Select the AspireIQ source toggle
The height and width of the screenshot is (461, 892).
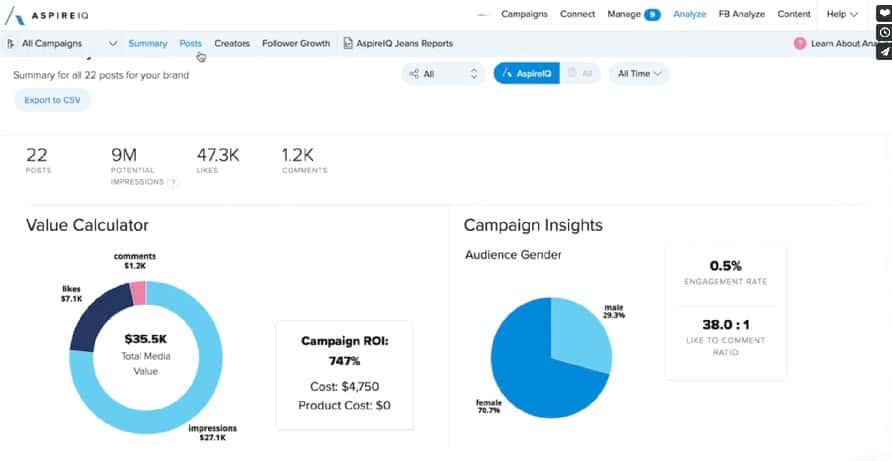tap(527, 73)
